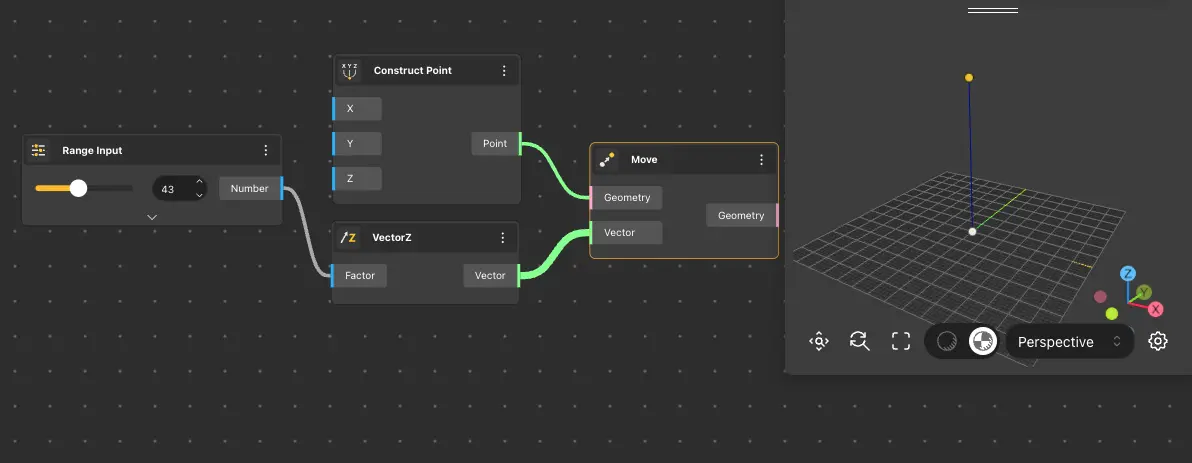This screenshot has height=463, width=1192.
Task: Click the Z axis on orientation gizmo
Action: (1127, 273)
